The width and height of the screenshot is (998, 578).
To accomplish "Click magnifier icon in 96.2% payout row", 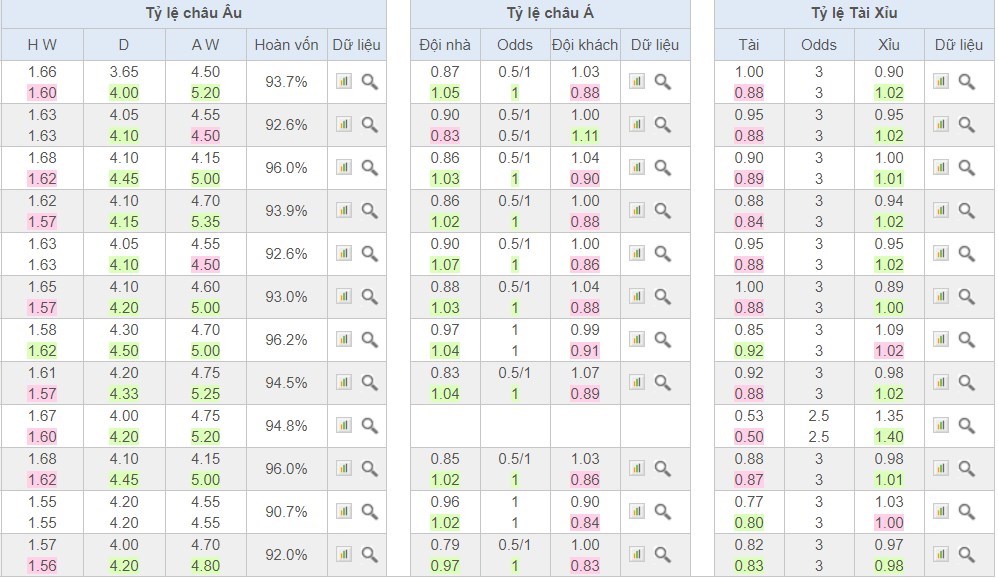I will [370, 339].
